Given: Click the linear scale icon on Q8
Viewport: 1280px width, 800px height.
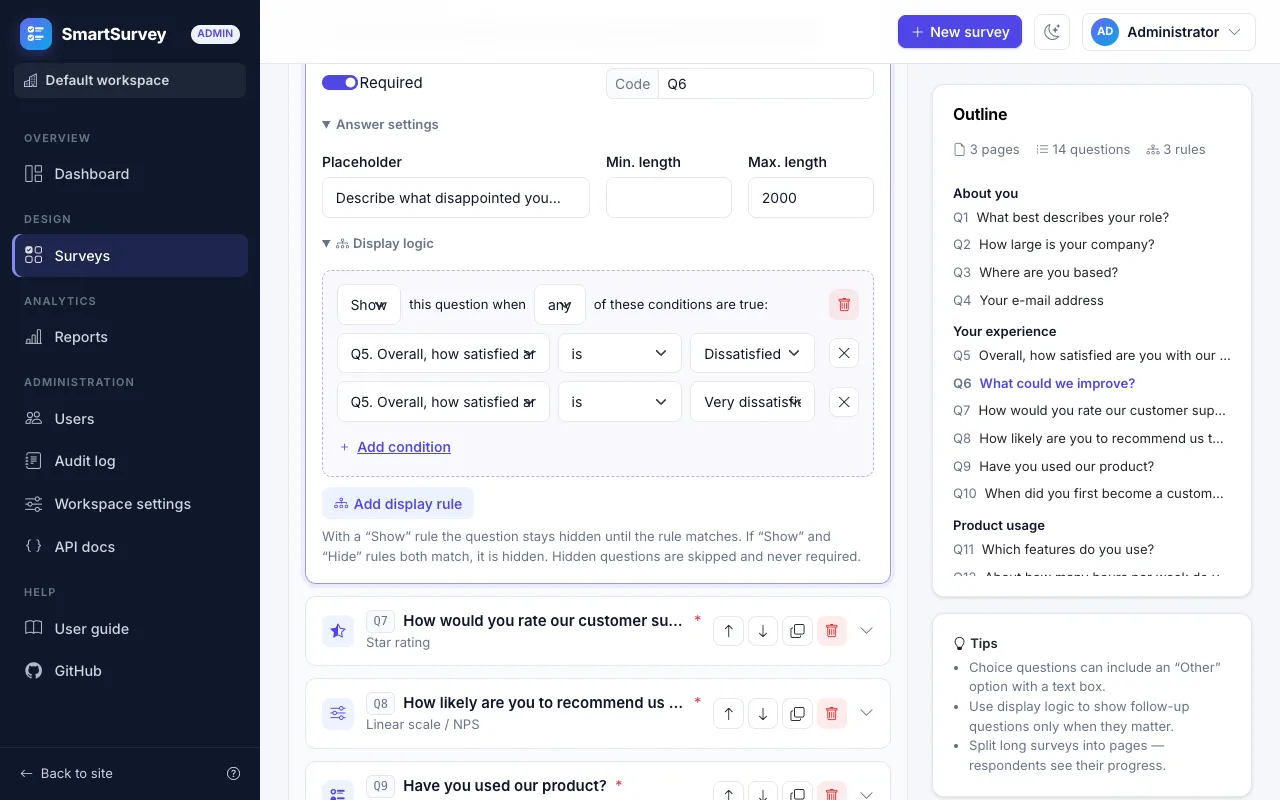Looking at the screenshot, I should [338, 713].
